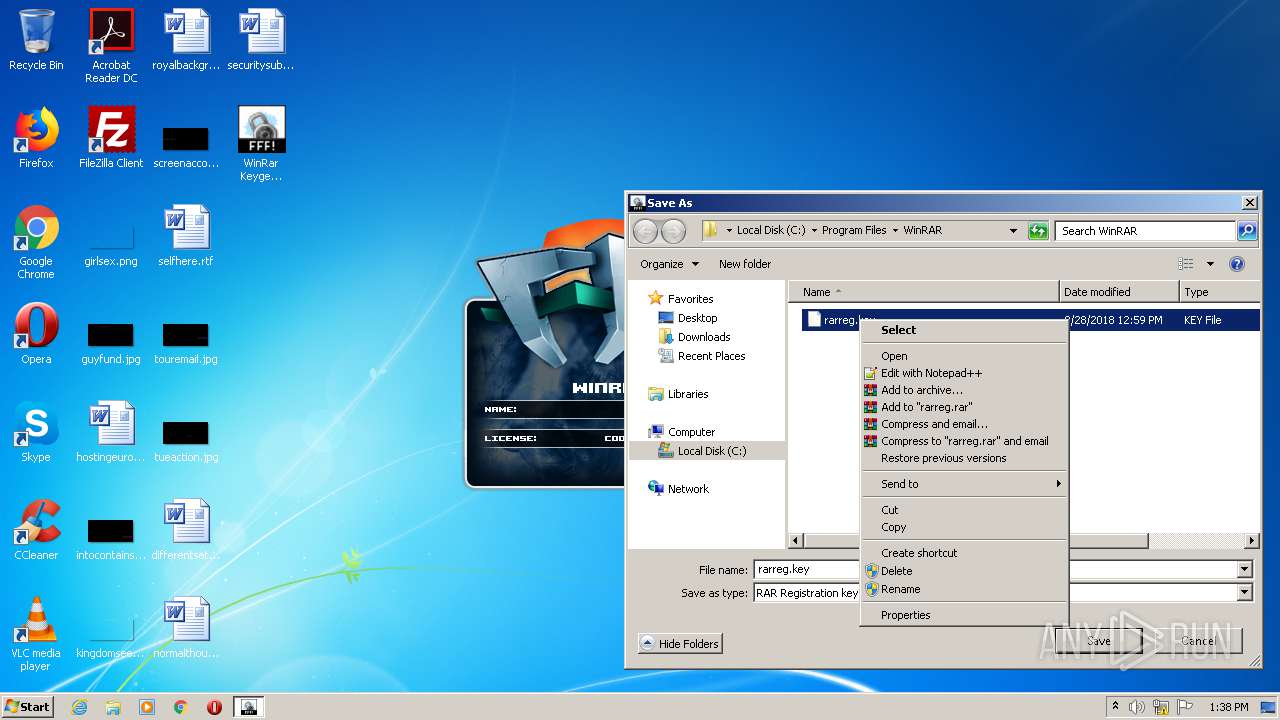The height and width of the screenshot is (720, 1280).
Task: Select the securitysub document icon
Action: point(261,40)
